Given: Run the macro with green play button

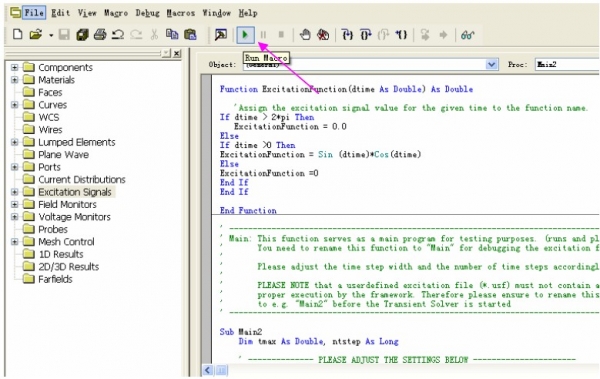Looking at the screenshot, I should 245,35.
